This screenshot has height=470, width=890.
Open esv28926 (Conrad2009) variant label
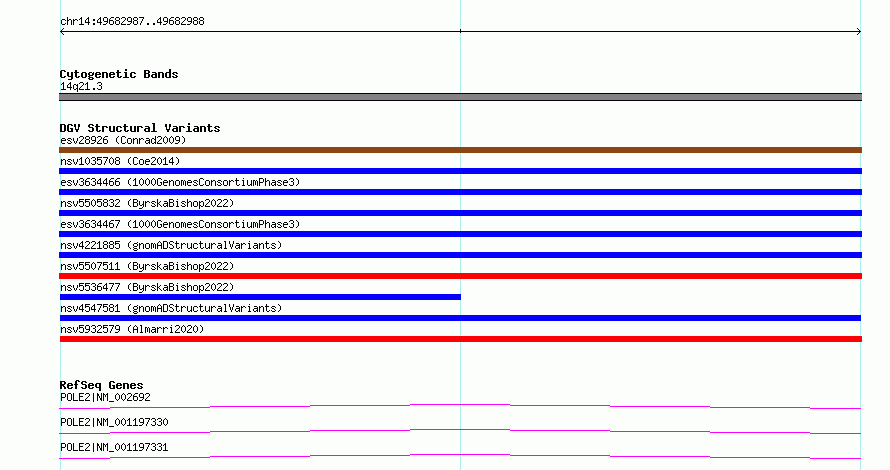click(x=123, y=140)
